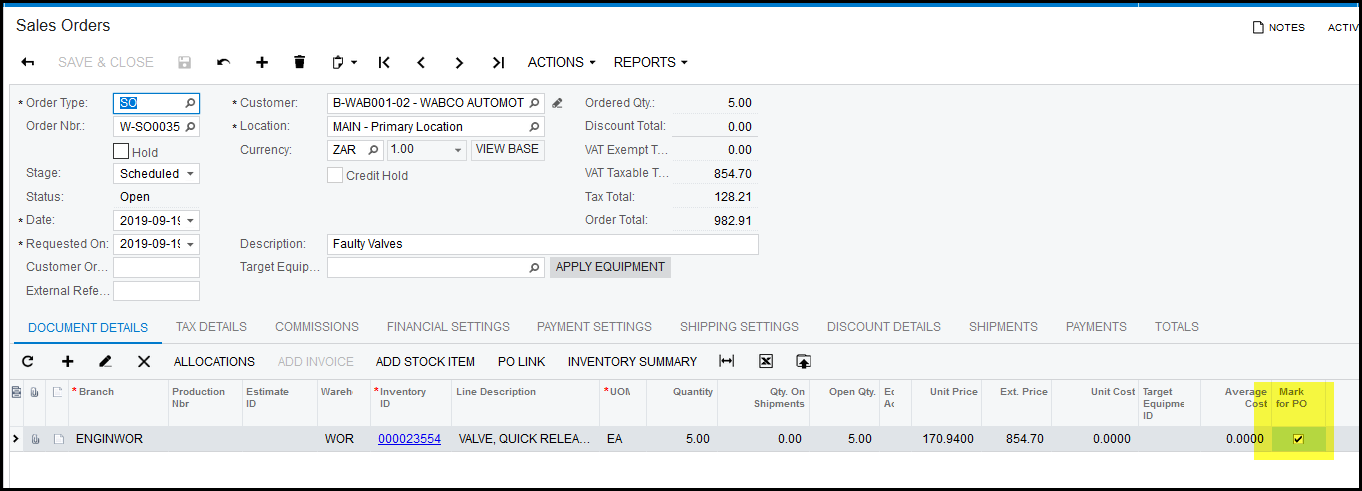
Task: Click the Fit to Screen columns icon
Action: pos(727,361)
